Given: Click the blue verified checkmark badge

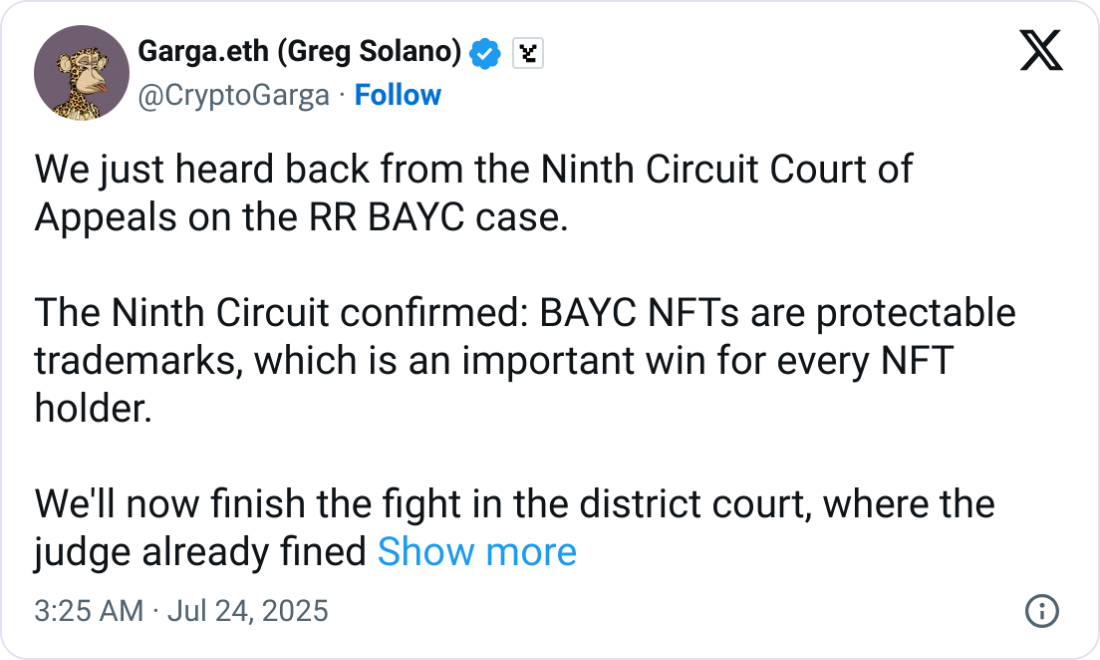Looking at the screenshot, I should click(486, 53).
